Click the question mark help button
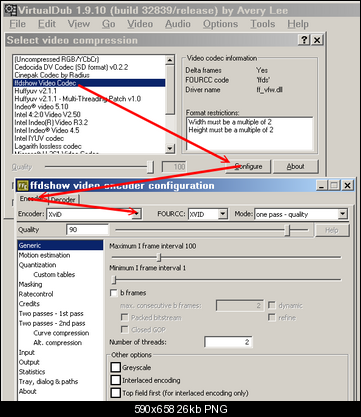This screenshot has height=417, width=361. tap(304, 40)
